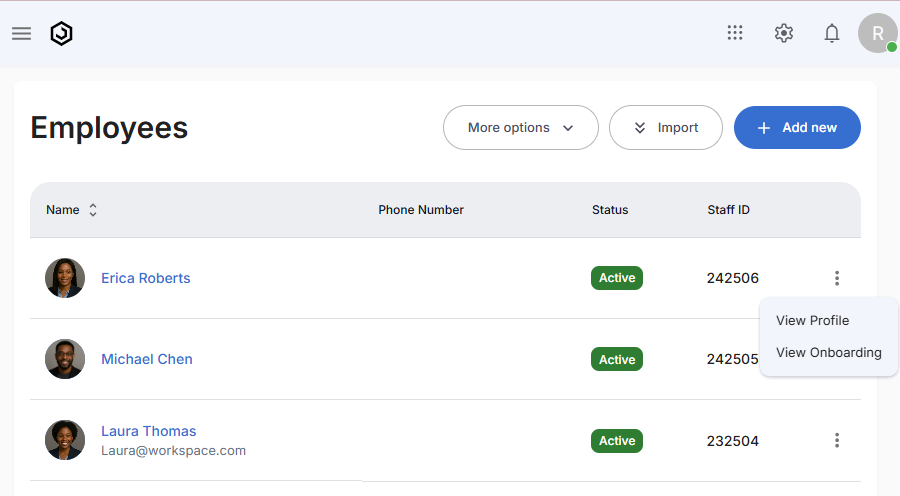The height and width of the screenshot is (496, 900).
Task: Open the three-dot menu for Laura Thomas
Action: (837, 440)
